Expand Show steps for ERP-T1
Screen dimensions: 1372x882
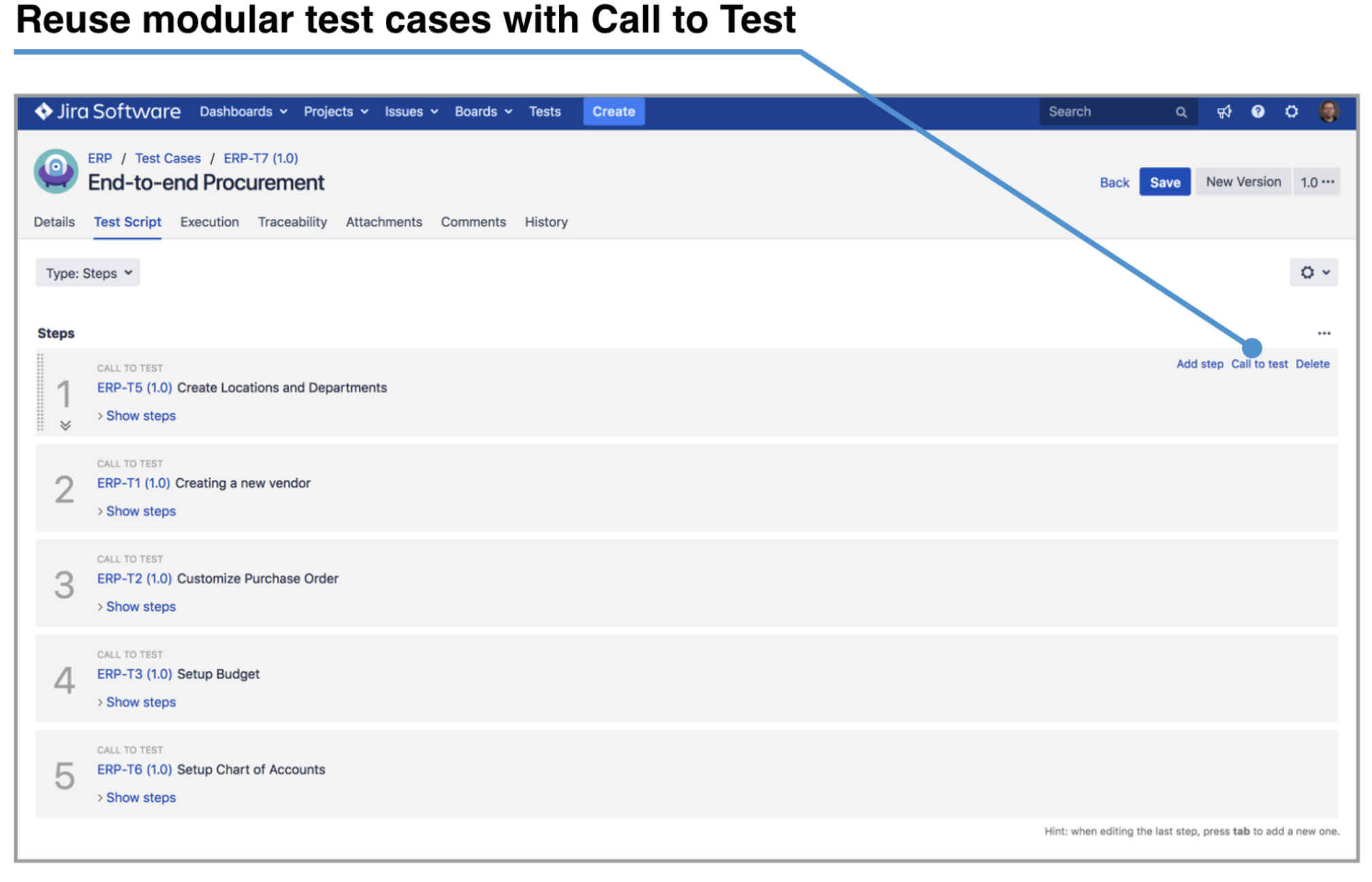(x=140, y=511)
